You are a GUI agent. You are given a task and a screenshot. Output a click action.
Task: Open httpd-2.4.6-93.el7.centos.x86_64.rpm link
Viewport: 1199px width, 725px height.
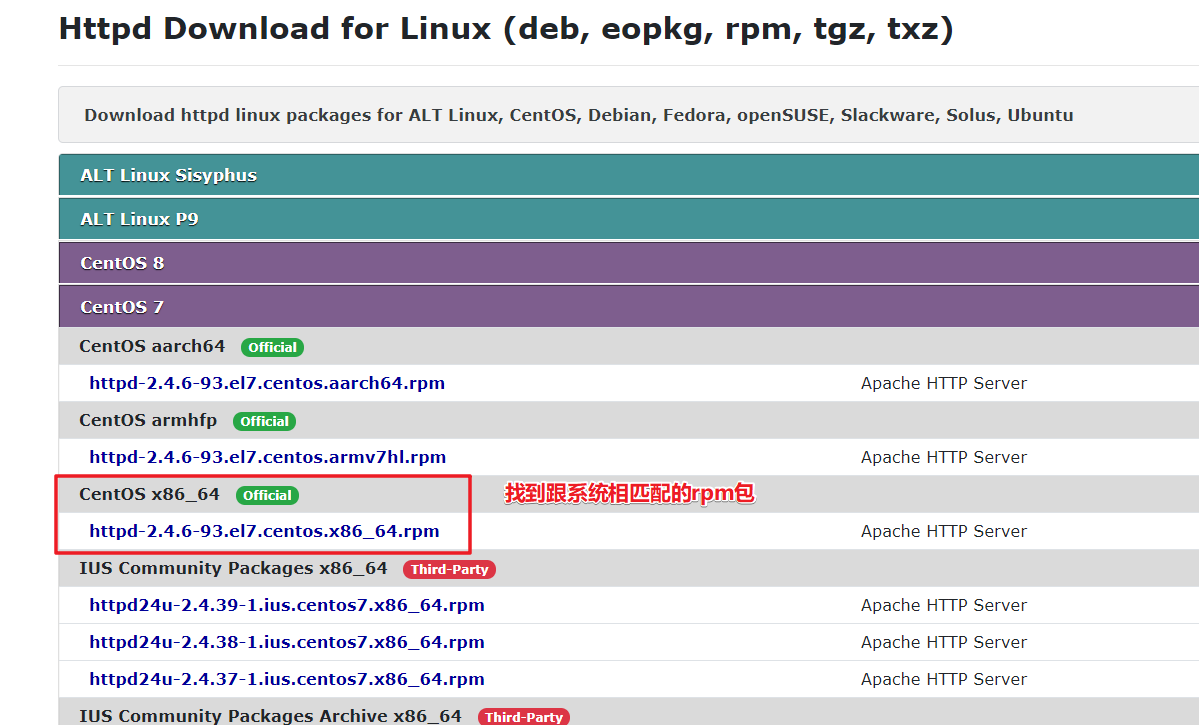pos(264,532)
